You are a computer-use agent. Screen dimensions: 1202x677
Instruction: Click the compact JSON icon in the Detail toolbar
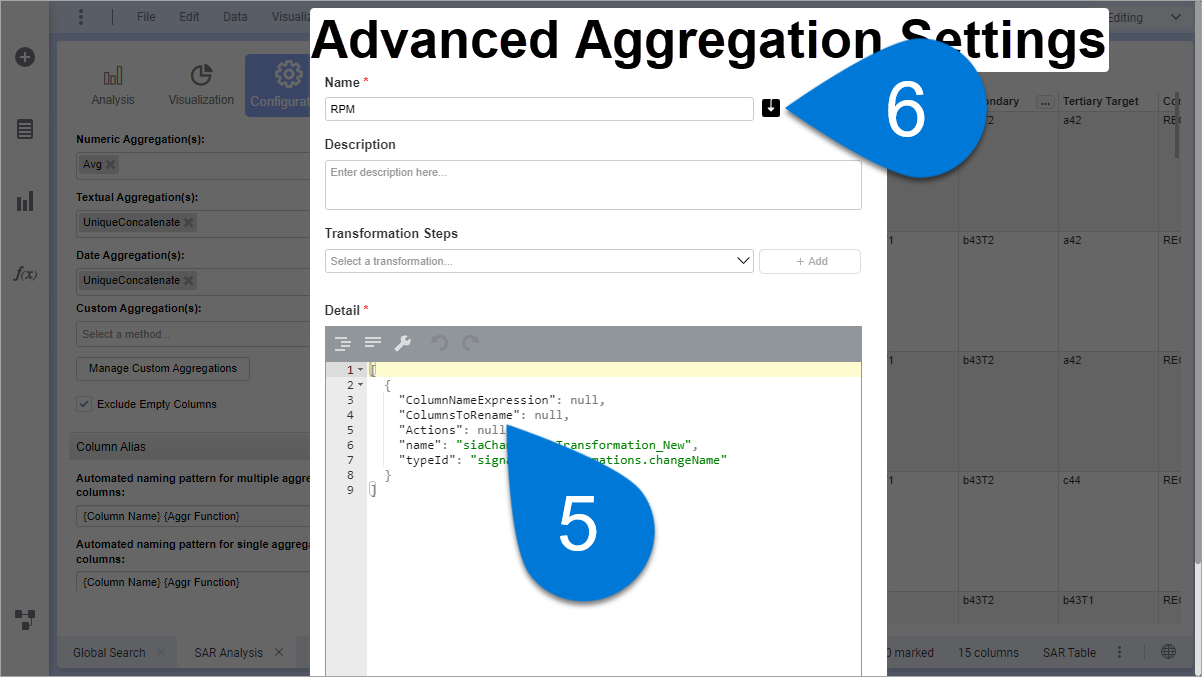coord(373,343)
